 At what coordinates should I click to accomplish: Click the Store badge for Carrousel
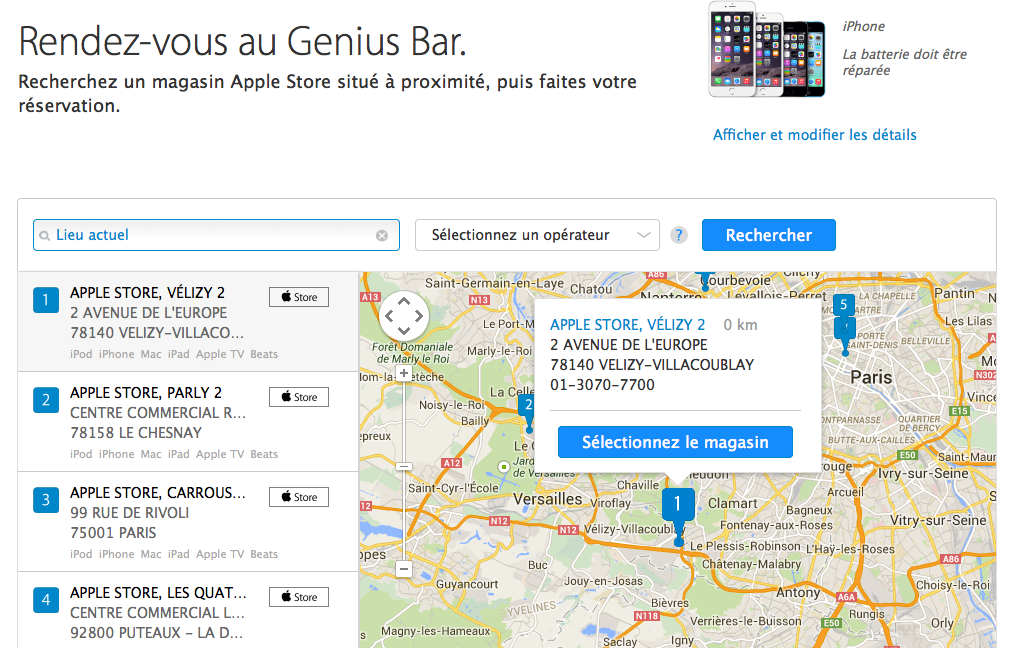(x=299, y=497)
